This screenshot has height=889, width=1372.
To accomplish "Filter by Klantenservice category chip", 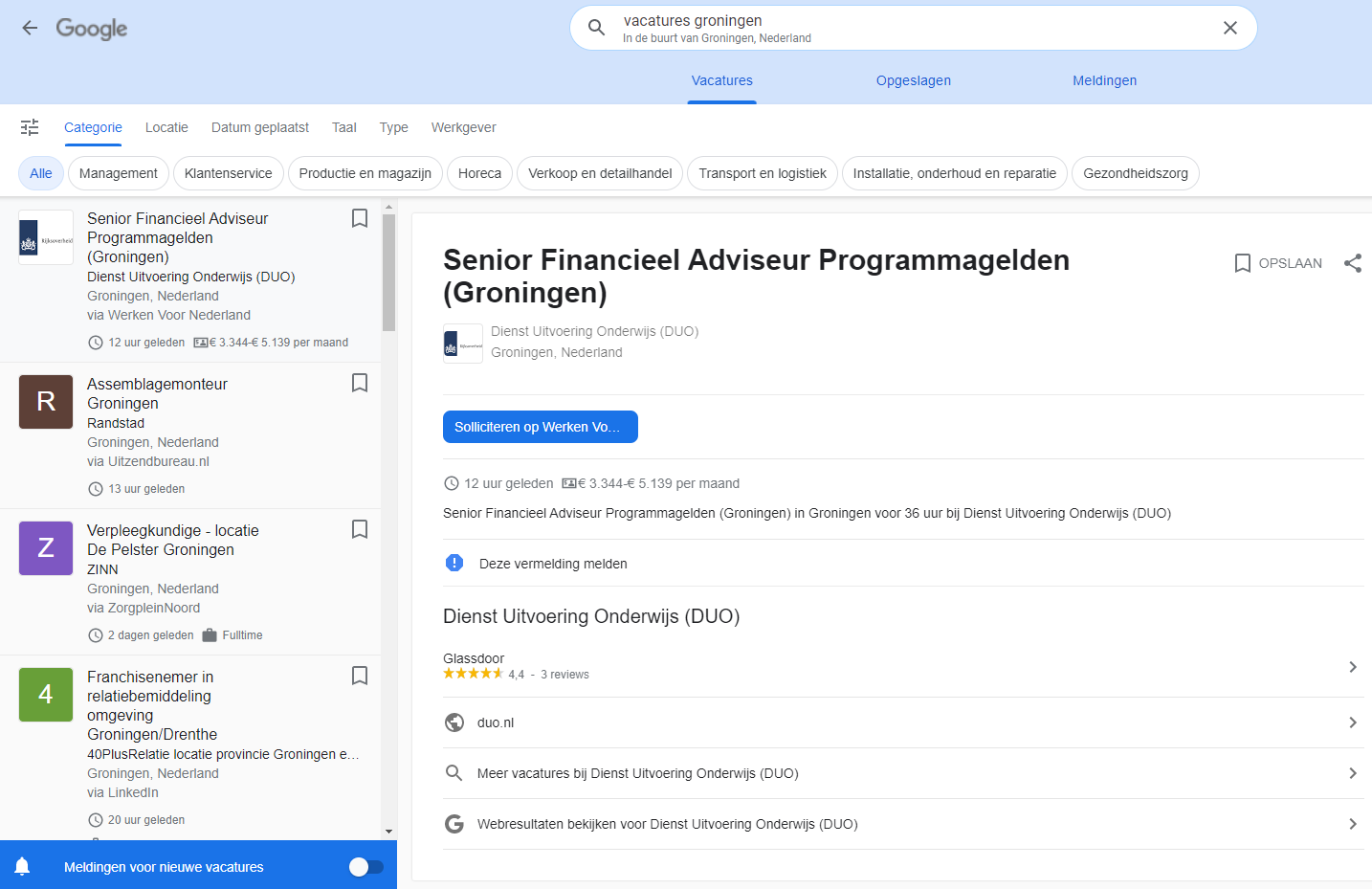I will 229,173.
